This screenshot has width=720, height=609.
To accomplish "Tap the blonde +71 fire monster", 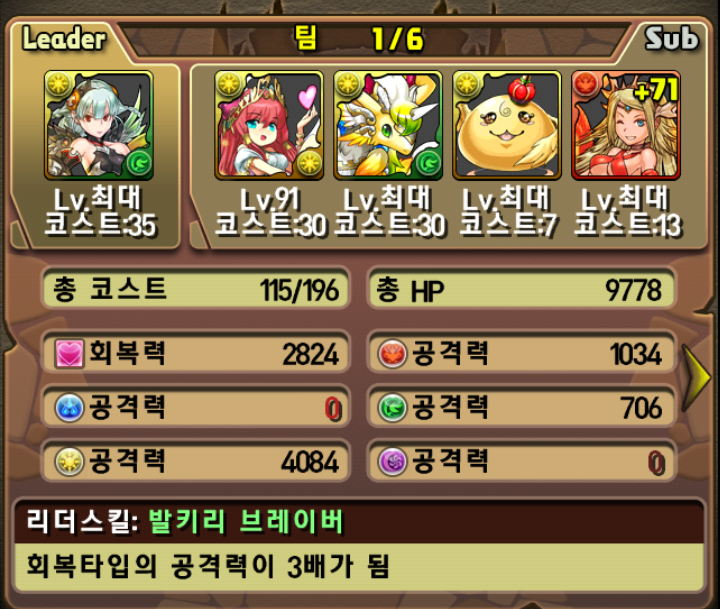I will click(626, 125).
